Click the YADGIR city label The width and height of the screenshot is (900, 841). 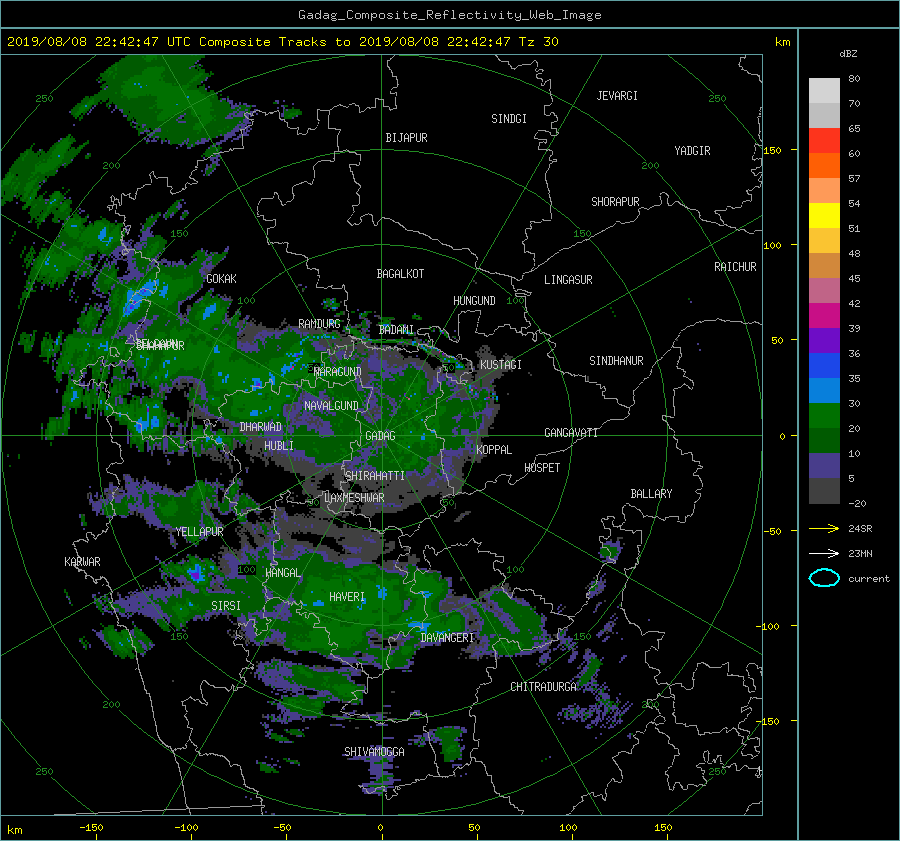[692, 151]
